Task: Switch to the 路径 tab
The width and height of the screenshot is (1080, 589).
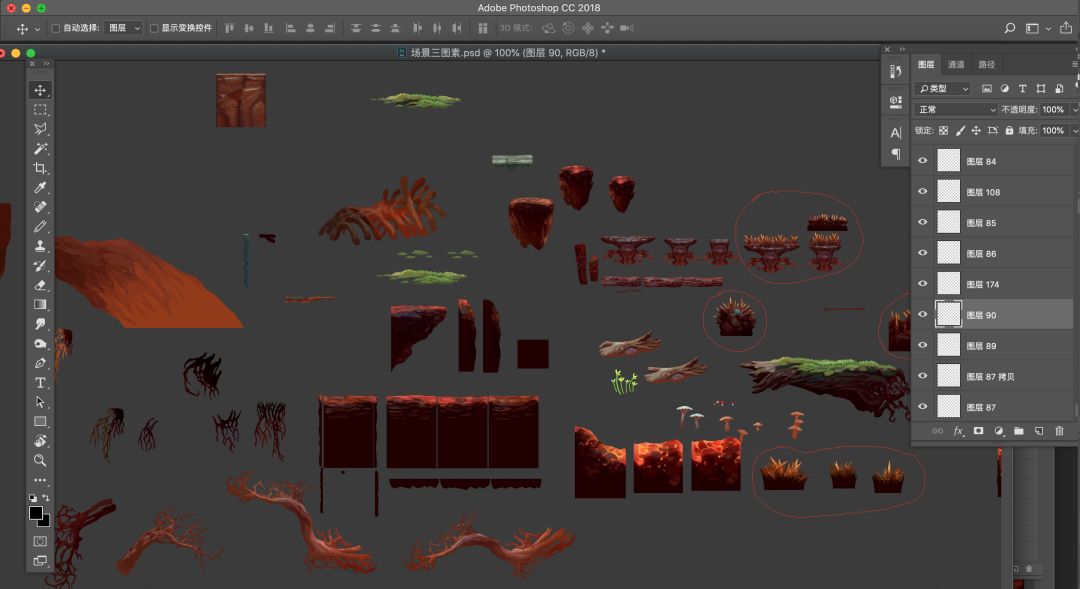Action: click(987, 65)
